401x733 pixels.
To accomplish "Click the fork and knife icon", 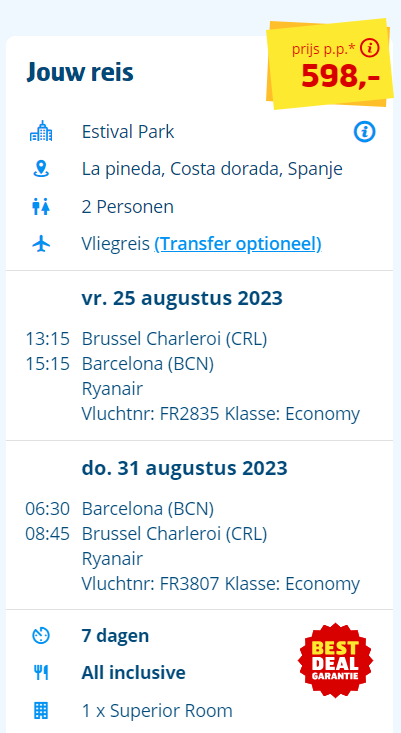I will (x=41, y=673).
